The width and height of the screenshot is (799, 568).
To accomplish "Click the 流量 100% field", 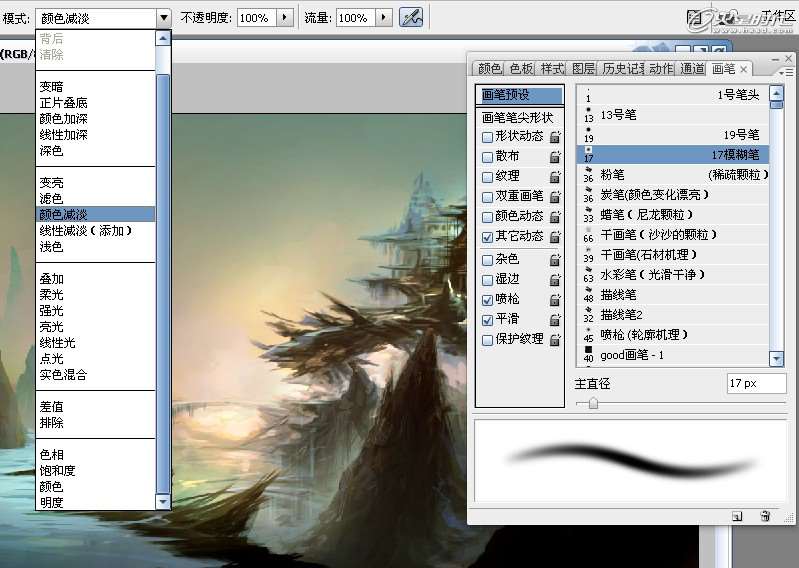I will (356, 18).
